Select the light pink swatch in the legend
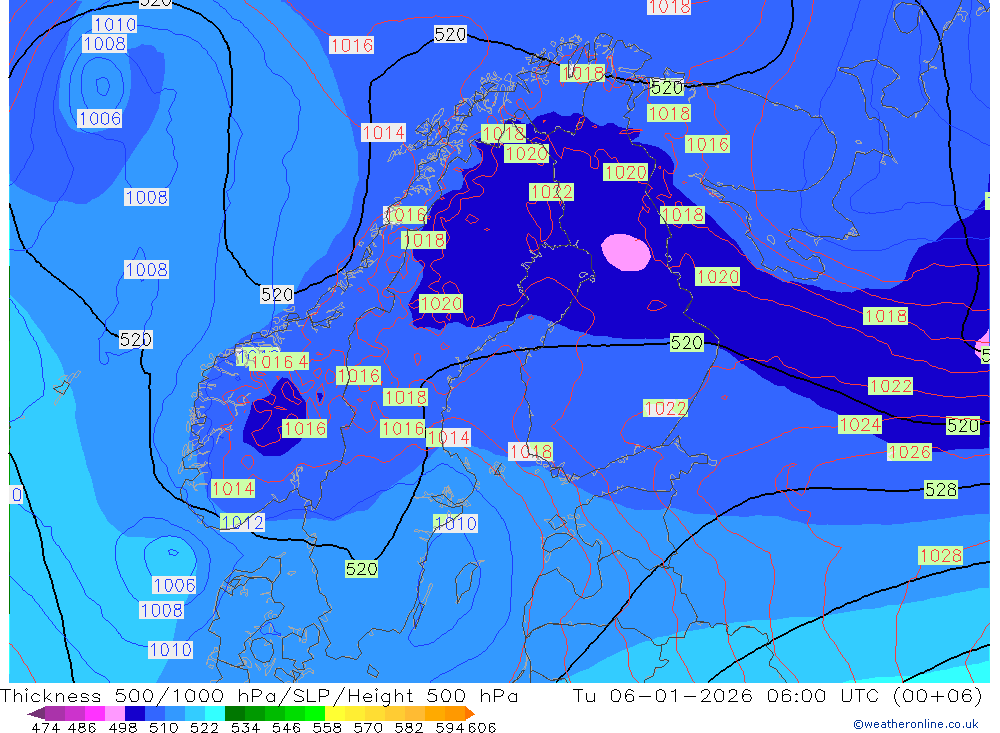This screenshot has width=1000, height=733. click(114, 713)
